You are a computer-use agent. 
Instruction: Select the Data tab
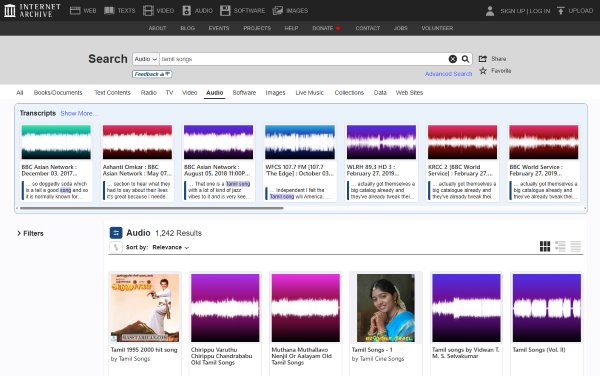tap(380, 93)
